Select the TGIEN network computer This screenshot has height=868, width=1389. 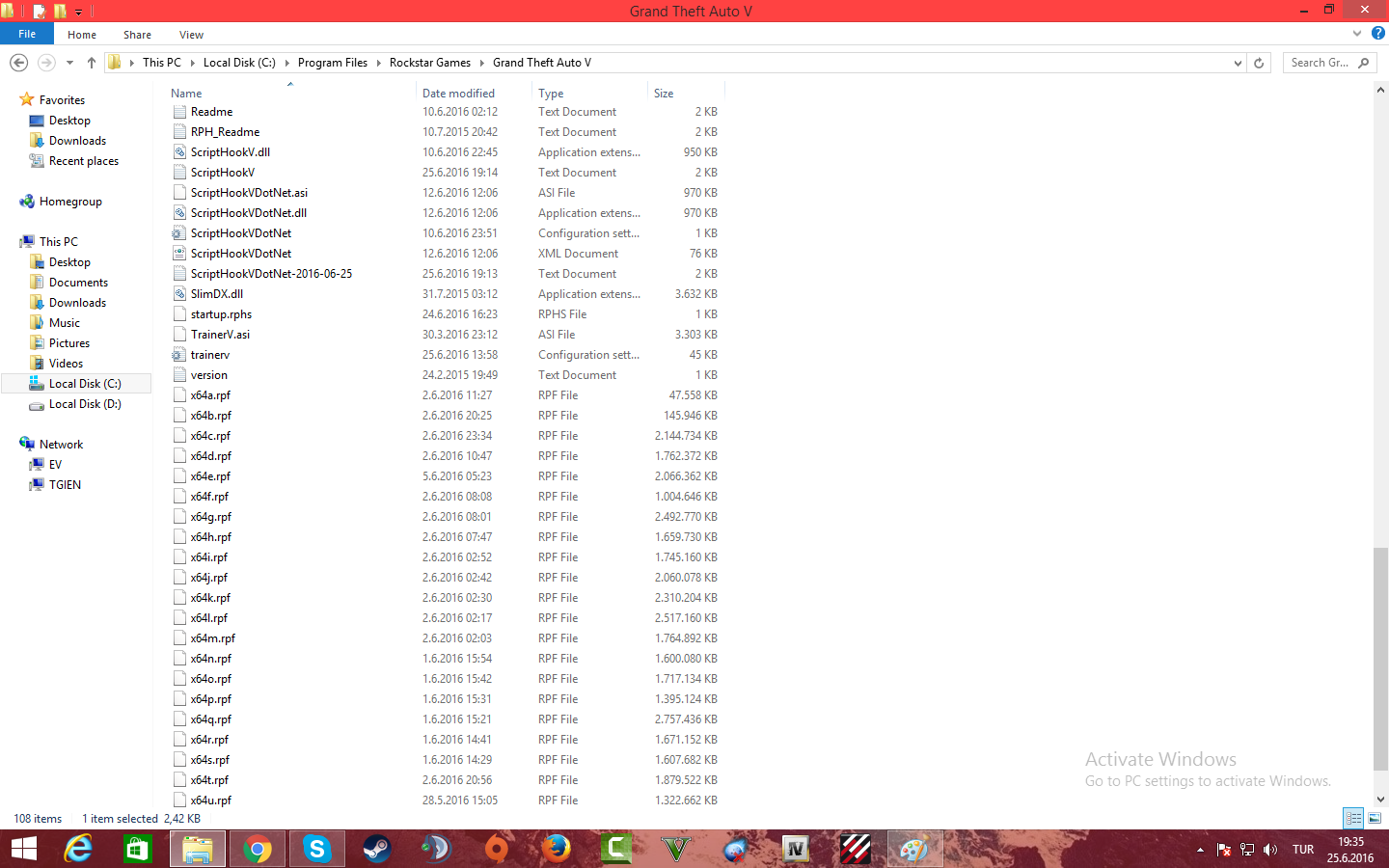click(65, 485)
